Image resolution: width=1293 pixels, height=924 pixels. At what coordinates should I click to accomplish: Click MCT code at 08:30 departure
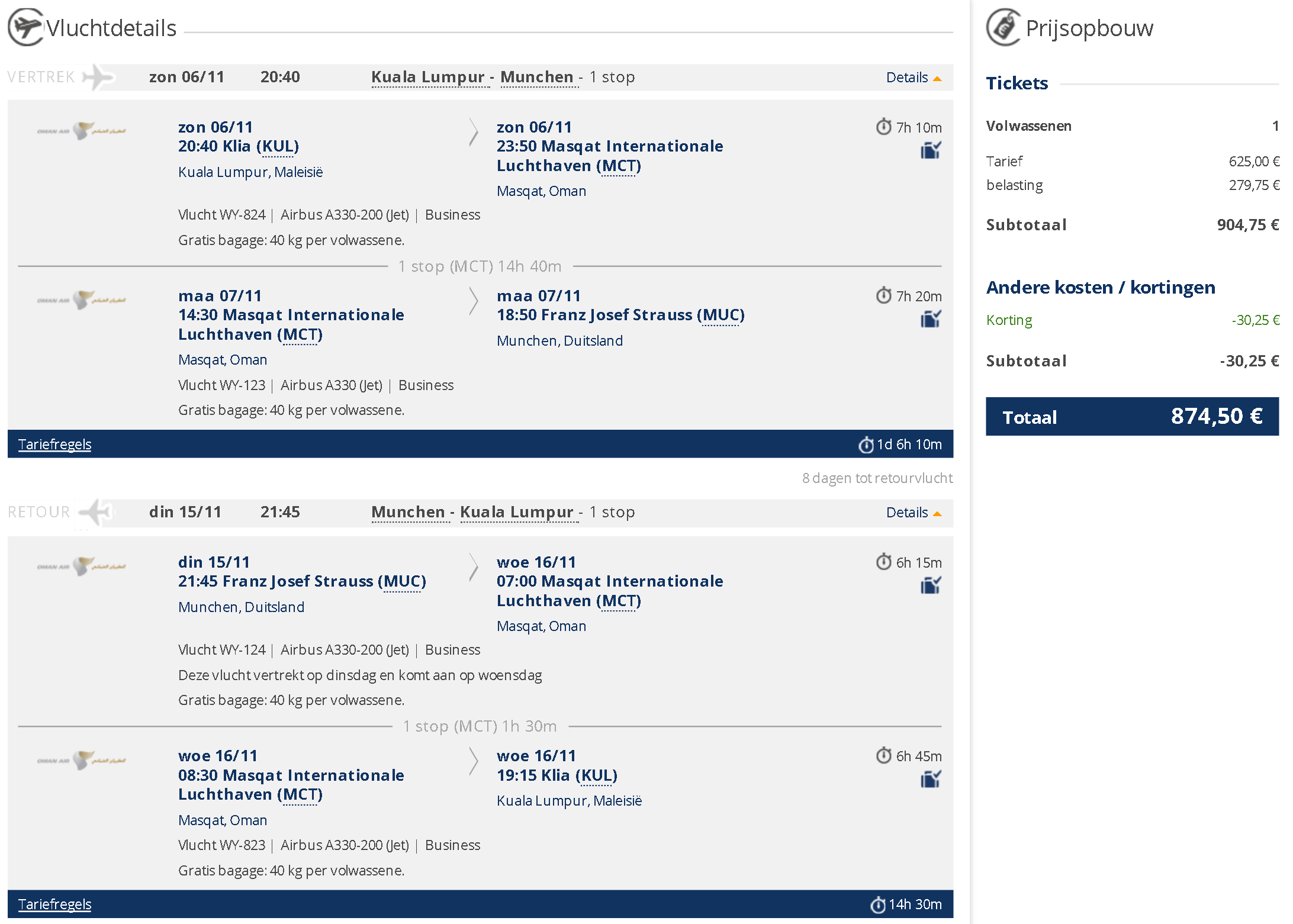pyautogui.click(x=300, y=795)
